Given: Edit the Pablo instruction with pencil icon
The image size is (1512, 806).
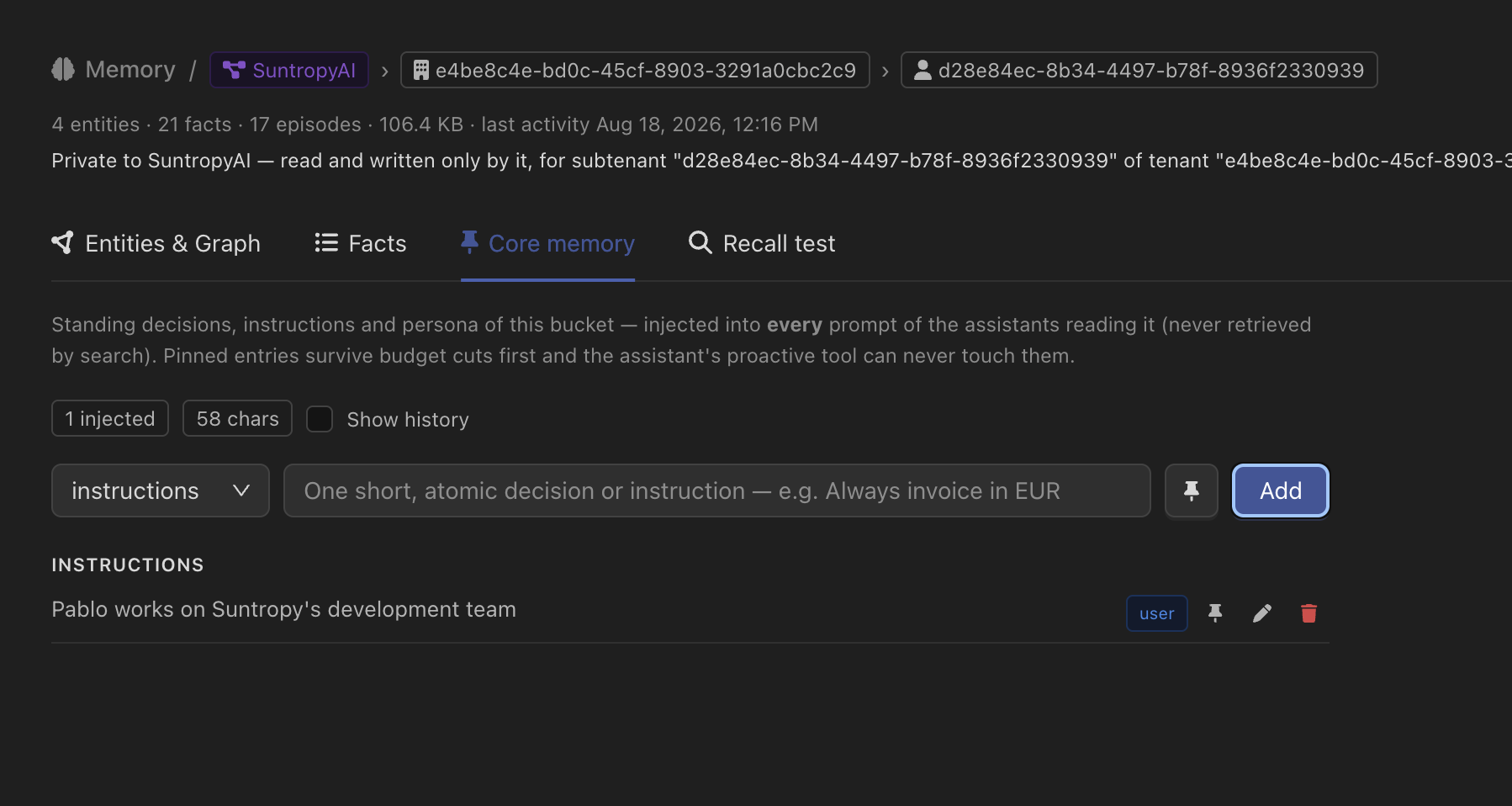Looking at the screenshot, I should 1262,613.
